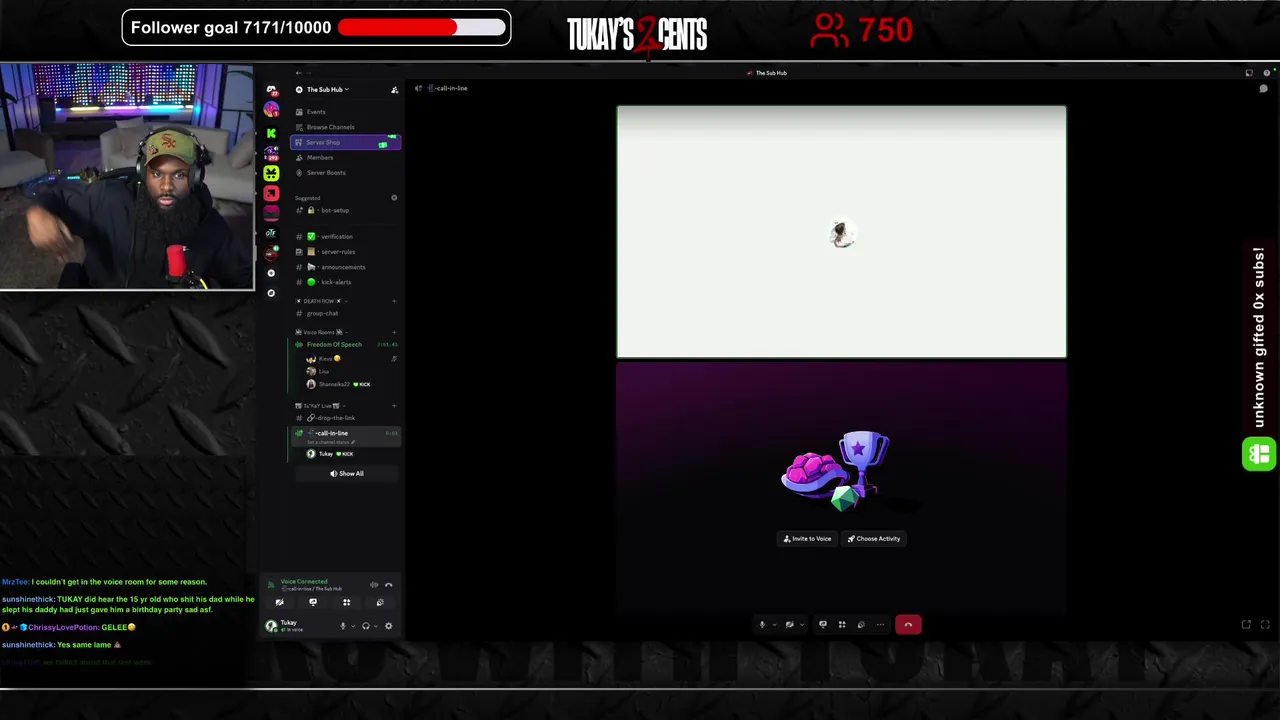Image resolution: width=1280 pixels, height=720 pixels.
Task: Toggle camera in the call control bar
Action: coord(790,625)
